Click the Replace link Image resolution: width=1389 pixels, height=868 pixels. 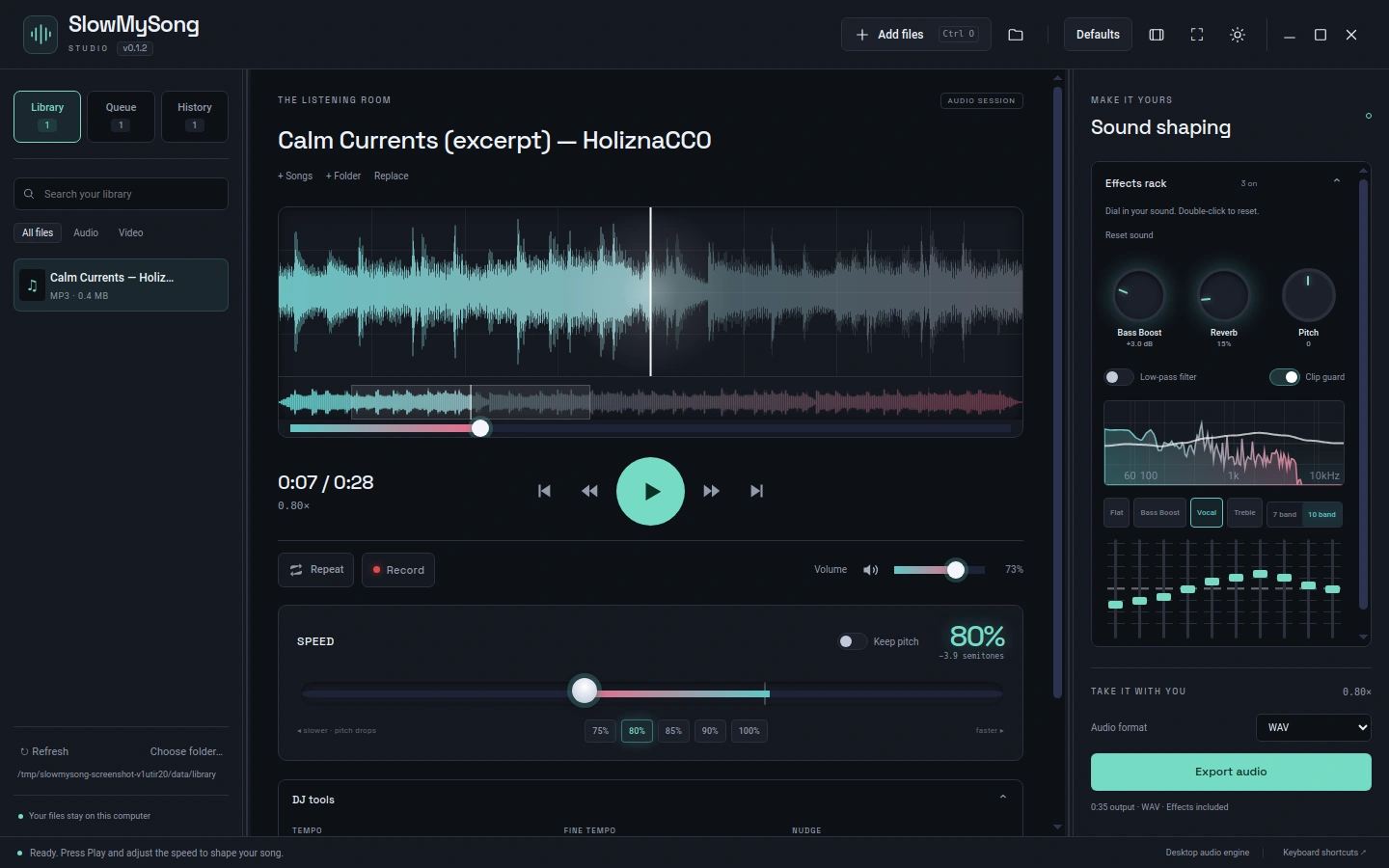(x=392, y=176)
